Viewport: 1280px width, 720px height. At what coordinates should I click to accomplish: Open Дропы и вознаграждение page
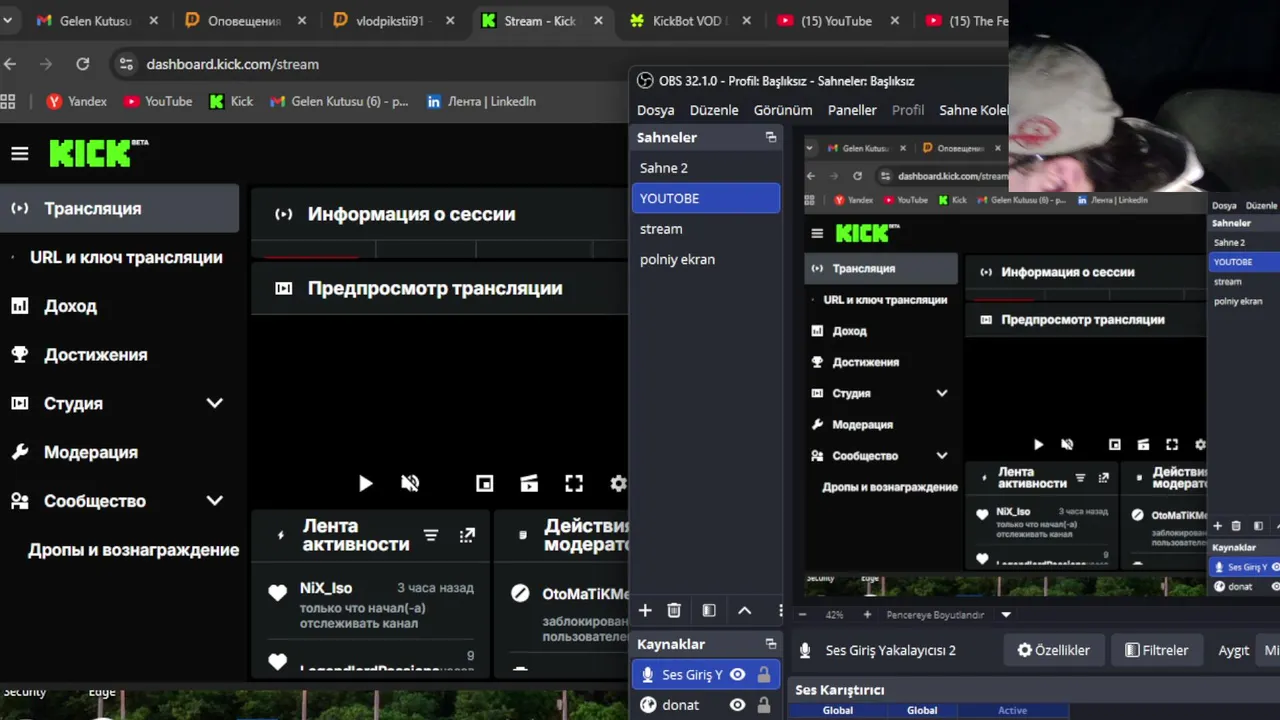pyautogui.click(x=133, y=550)
